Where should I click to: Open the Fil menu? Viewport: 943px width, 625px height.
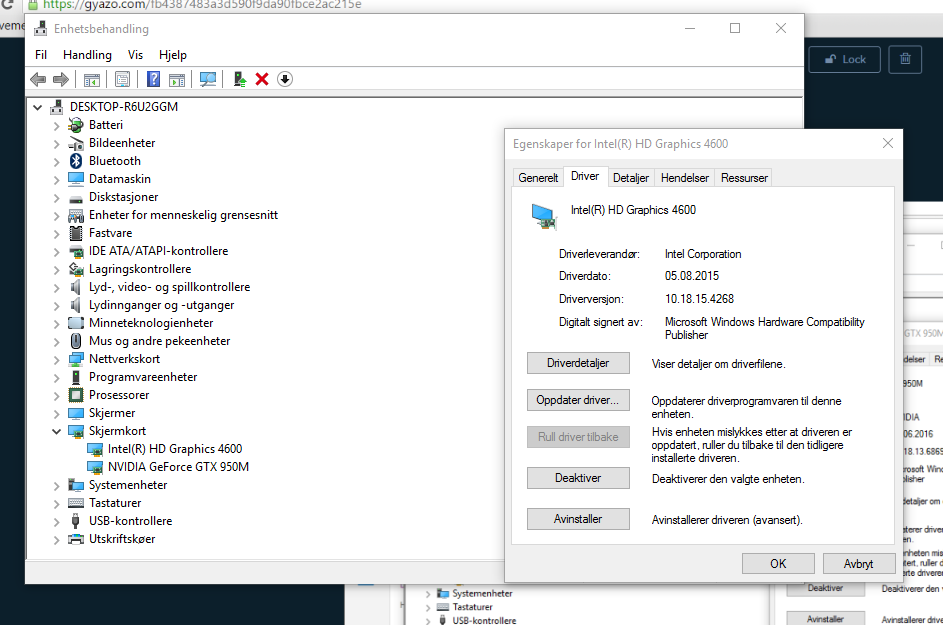click(41, 55)
